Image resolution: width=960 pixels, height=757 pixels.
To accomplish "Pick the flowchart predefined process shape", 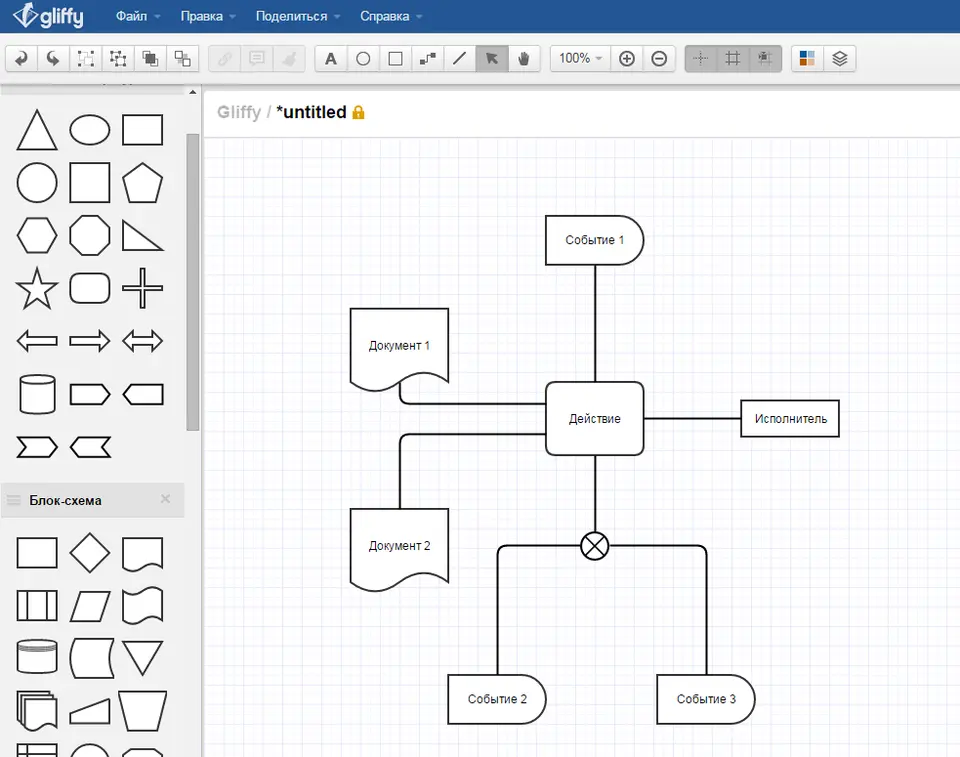I will click(37, 606).
